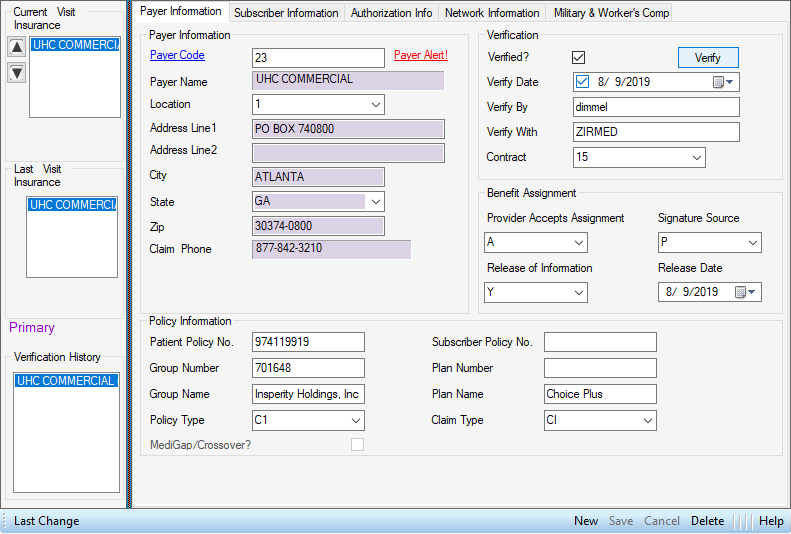
Task: Open the Policy Type dropdown
Action: 355,420
